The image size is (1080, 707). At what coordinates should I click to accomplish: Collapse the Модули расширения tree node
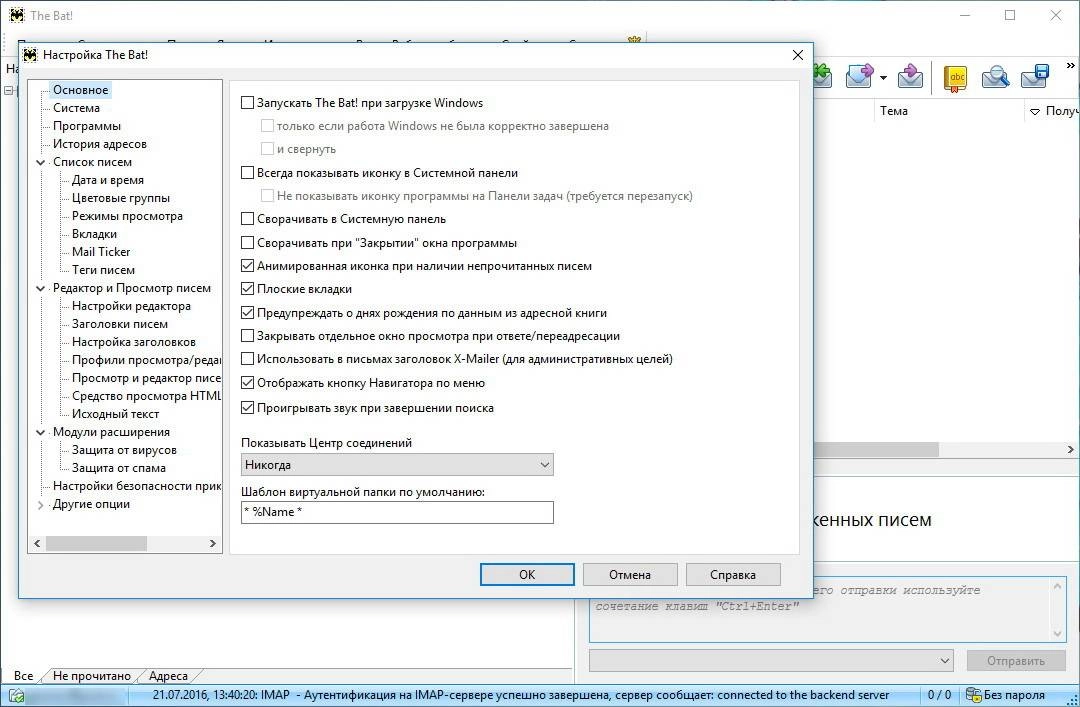click(41, 433)
